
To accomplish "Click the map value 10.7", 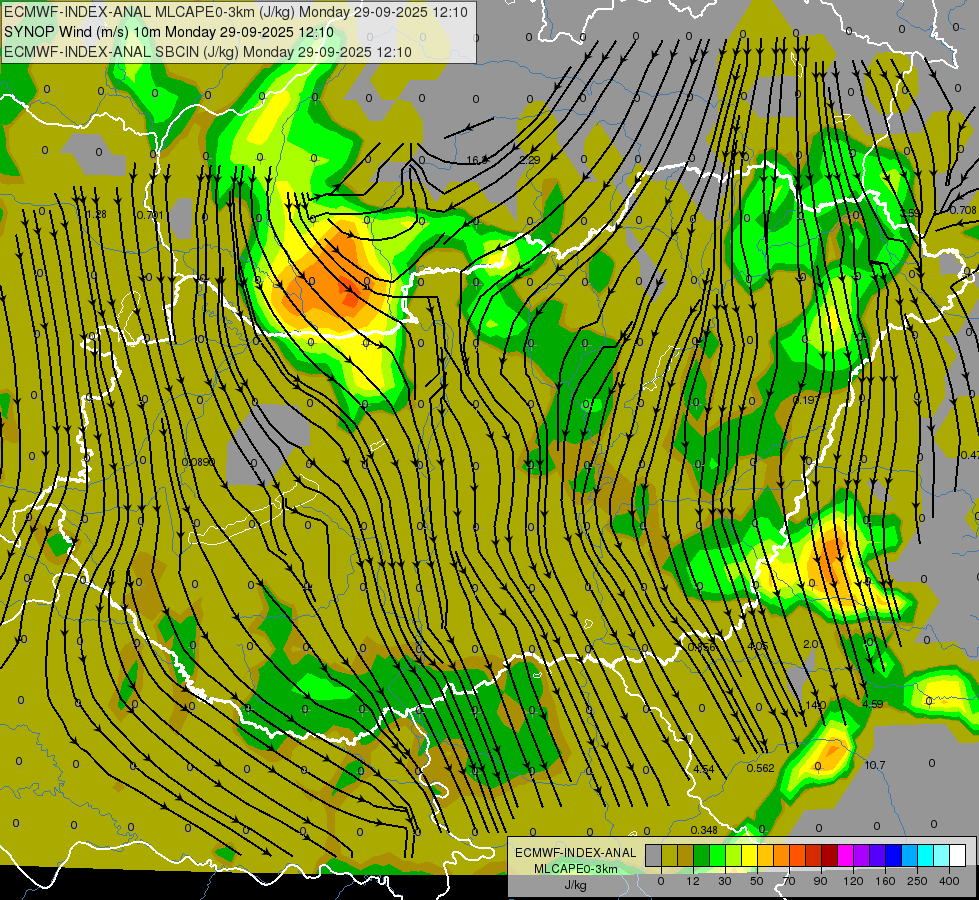I will point(874,765).
